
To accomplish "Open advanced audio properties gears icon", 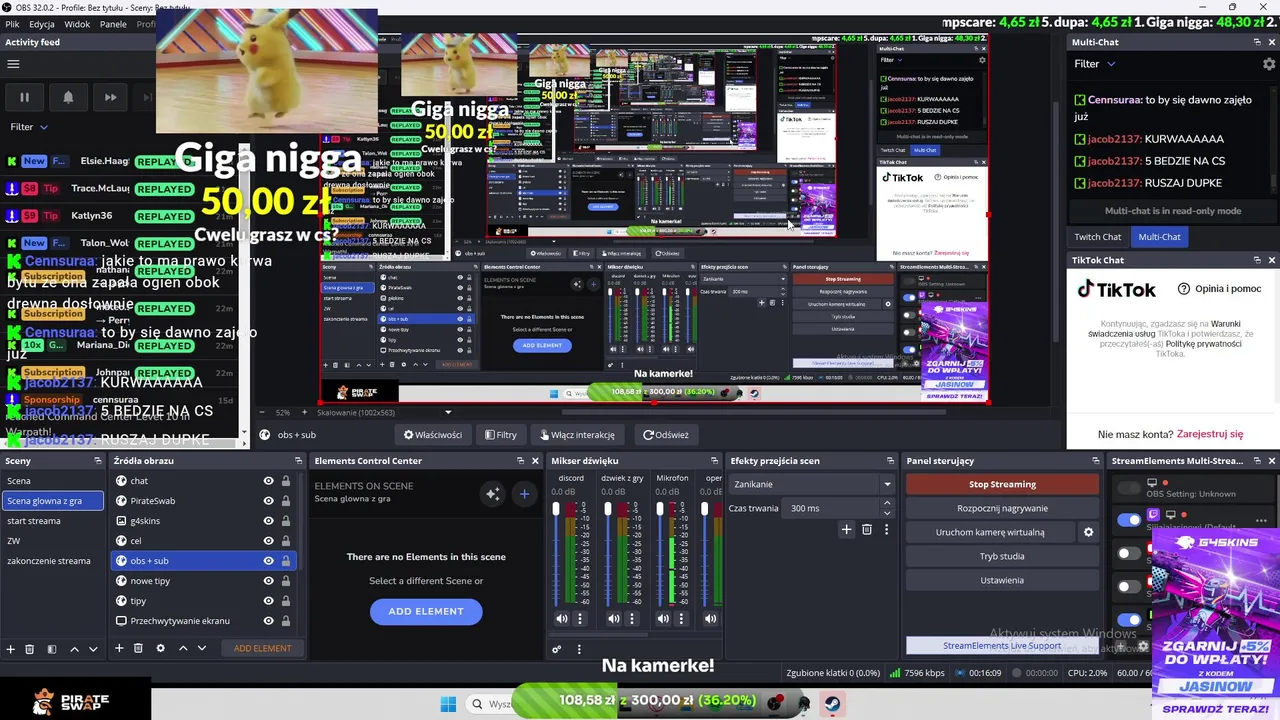I will 557,649.
